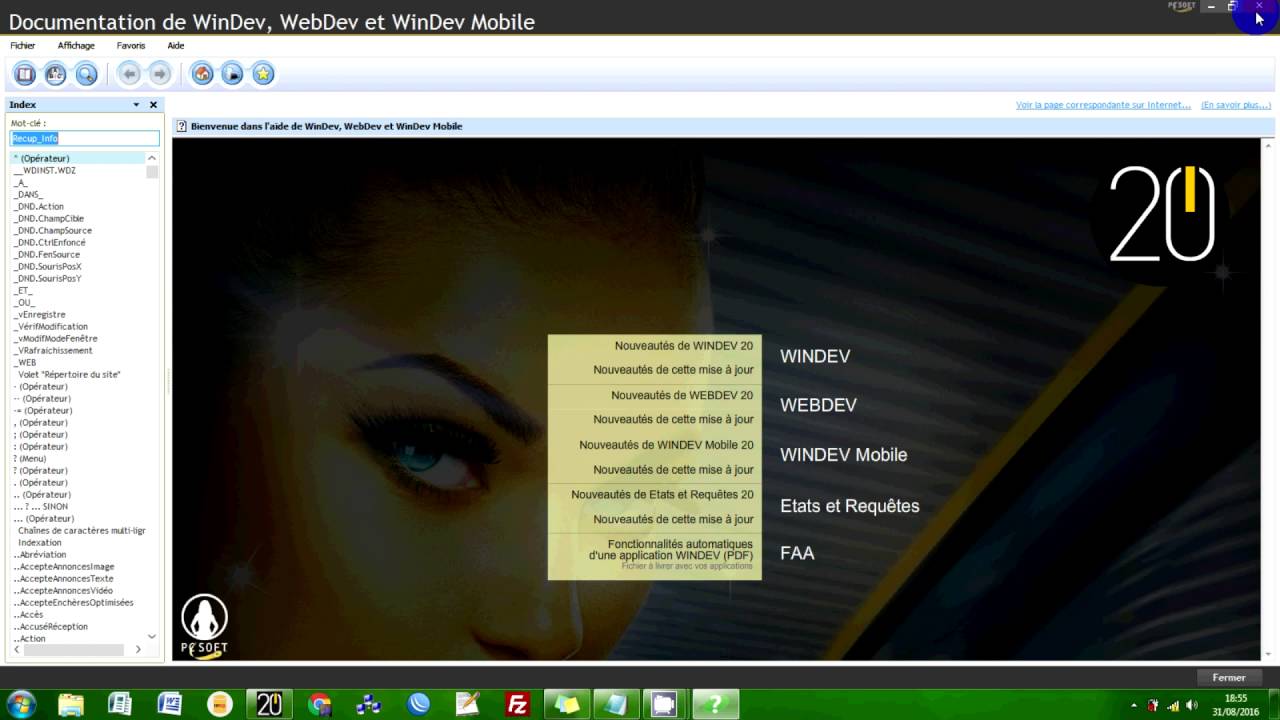Select 'Indexation' index entry
1280x720 pixels.
pyautogui.click(x=39, y=542)
